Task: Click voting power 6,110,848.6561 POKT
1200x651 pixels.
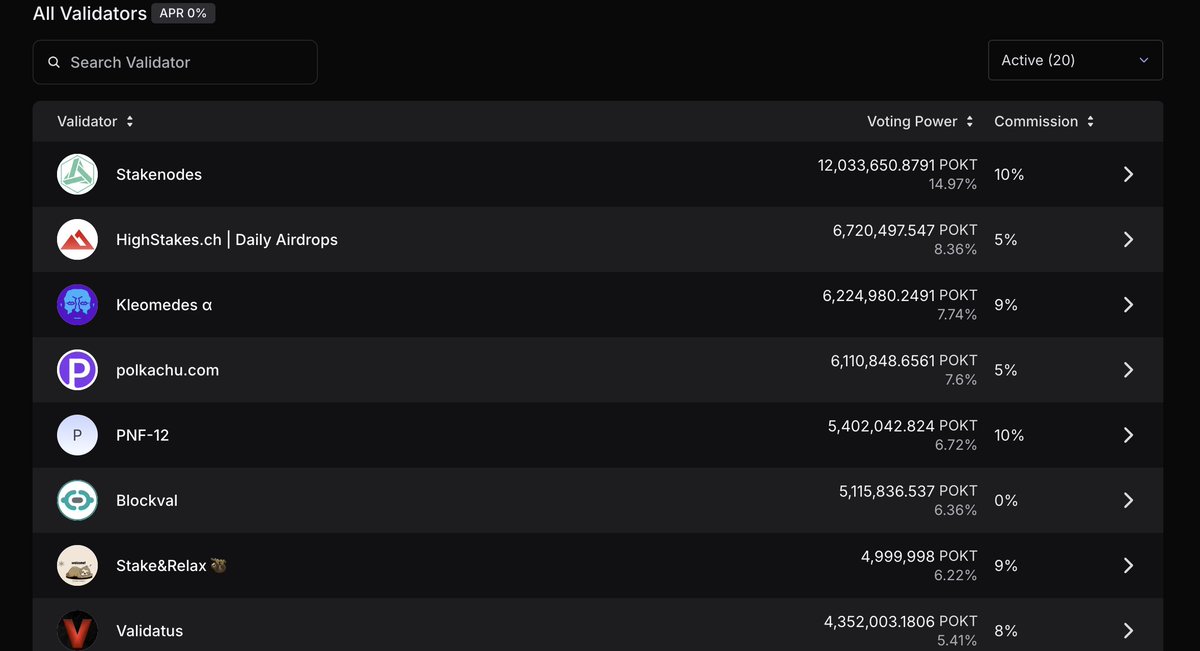Action: click(x=904, y=360)
